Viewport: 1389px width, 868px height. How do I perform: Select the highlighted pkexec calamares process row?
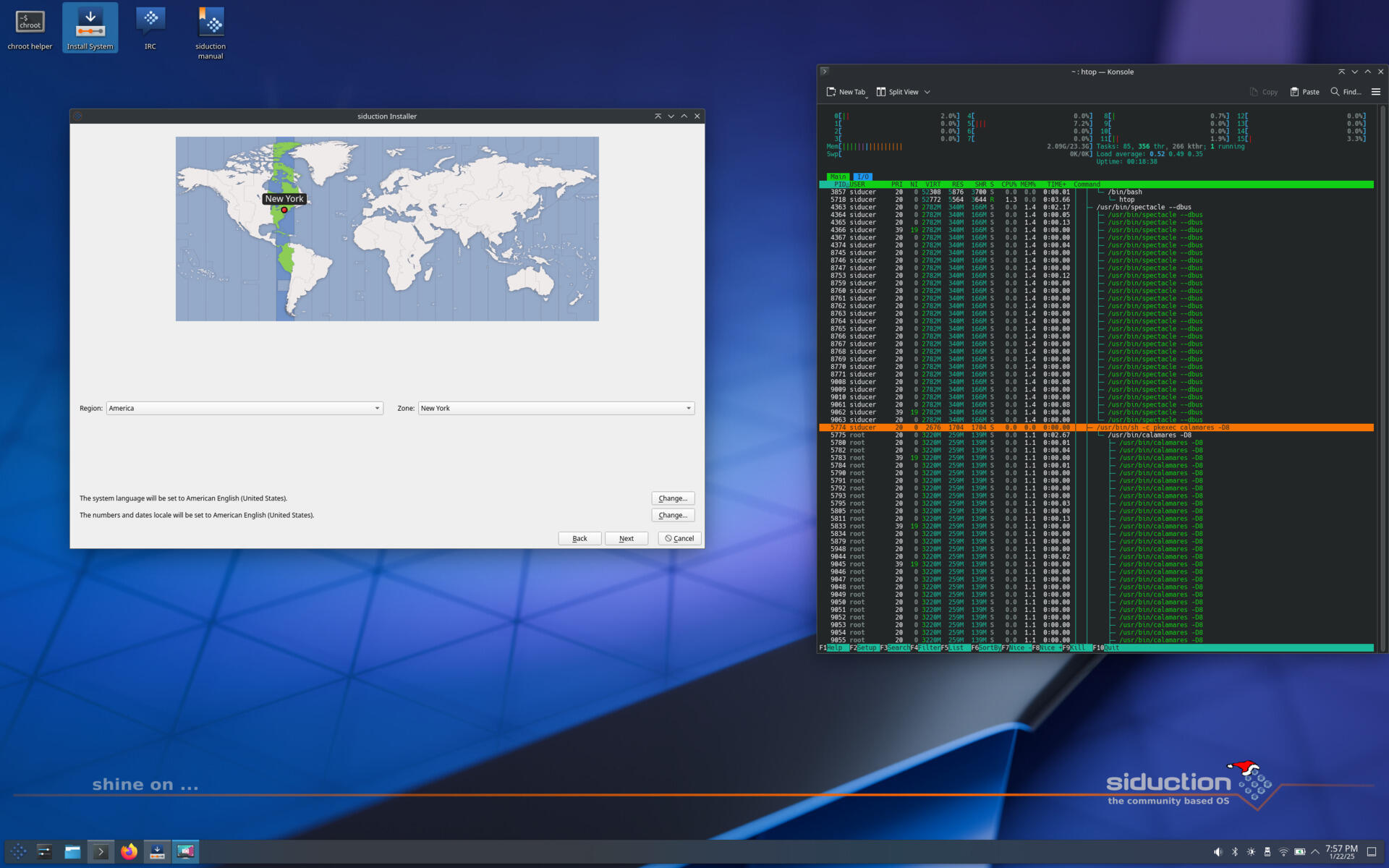[x=1096, y=427]
